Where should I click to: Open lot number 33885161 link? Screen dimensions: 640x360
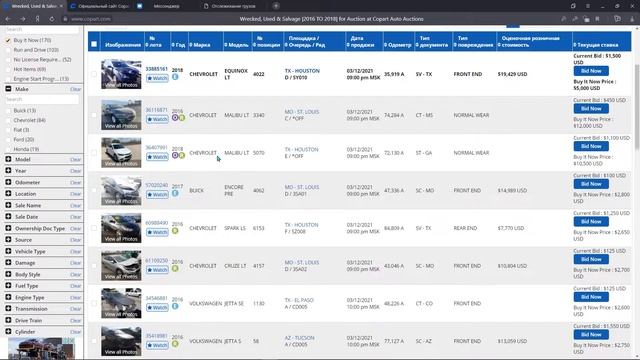[157, 69]
